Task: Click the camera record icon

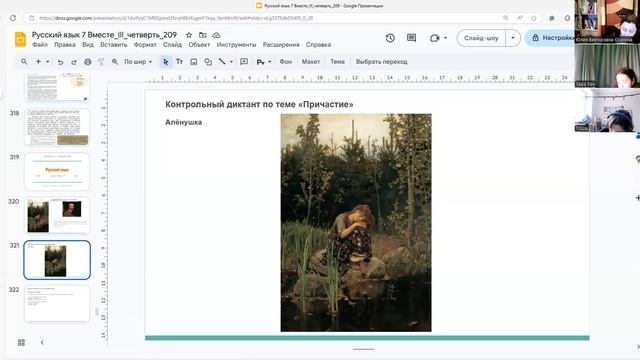Action: (x=434, y=38)
